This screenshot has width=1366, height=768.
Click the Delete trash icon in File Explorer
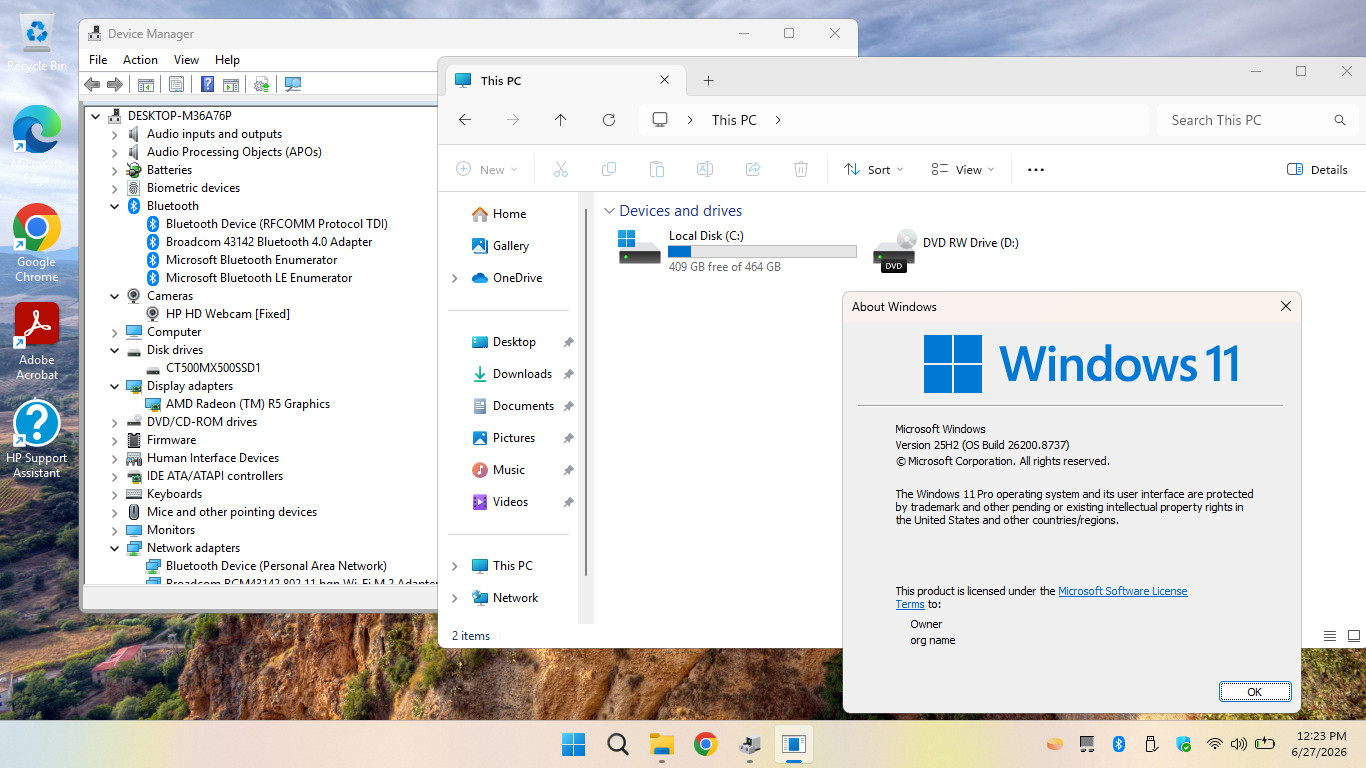tap(801, 170)
